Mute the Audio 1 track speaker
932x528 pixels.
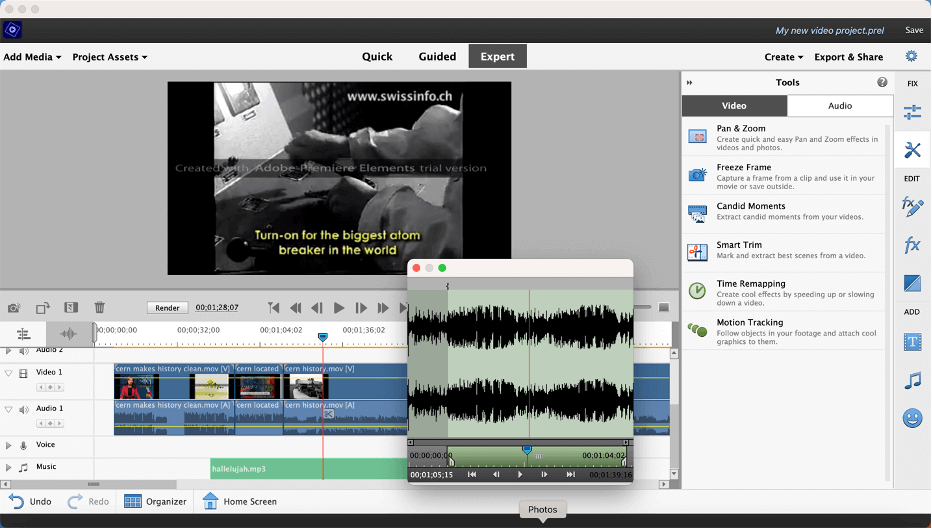click(x=24, y=409)
